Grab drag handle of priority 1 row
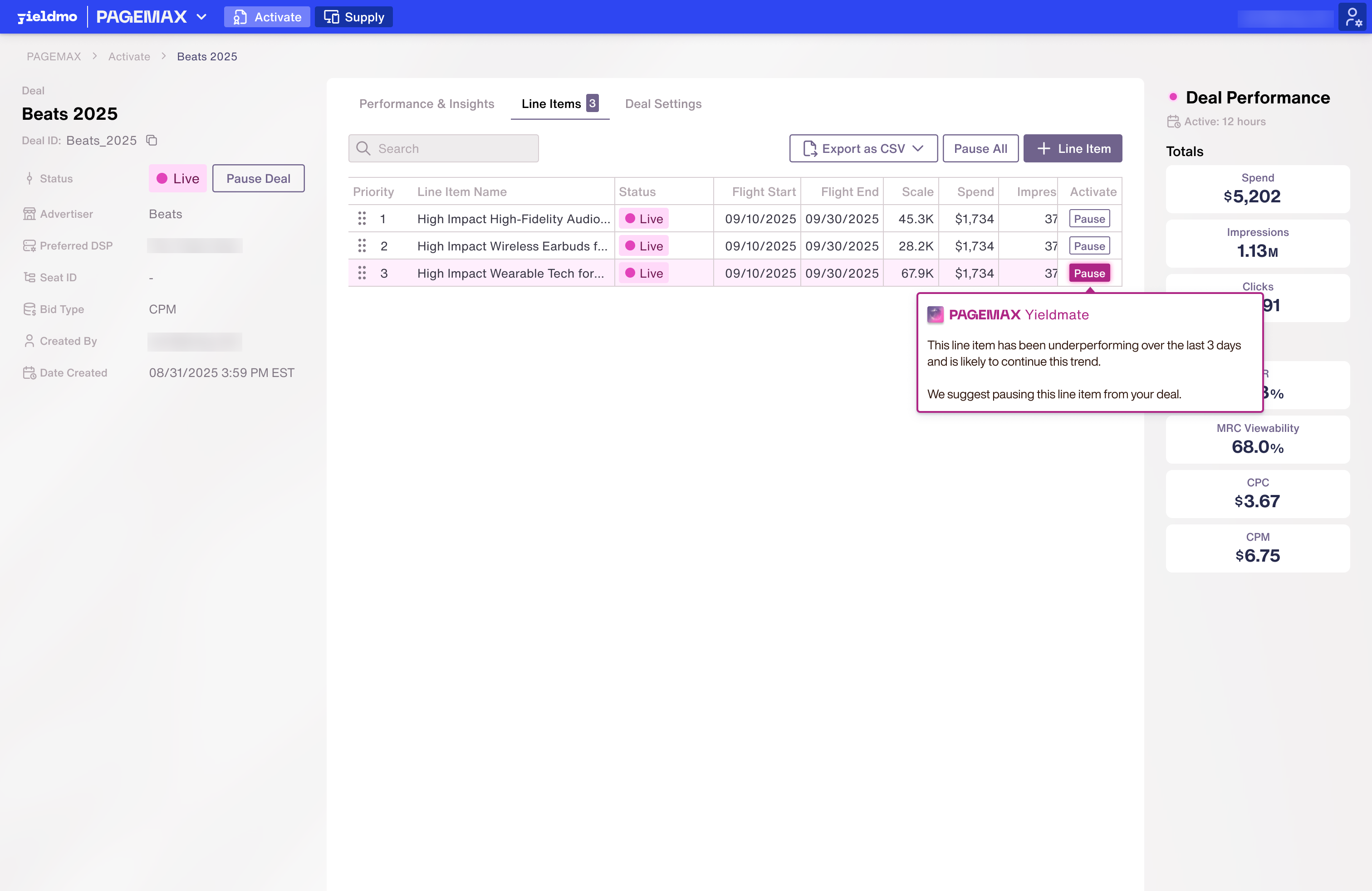The height and width of the screenshot is (891, 1372). pos(362,218)
